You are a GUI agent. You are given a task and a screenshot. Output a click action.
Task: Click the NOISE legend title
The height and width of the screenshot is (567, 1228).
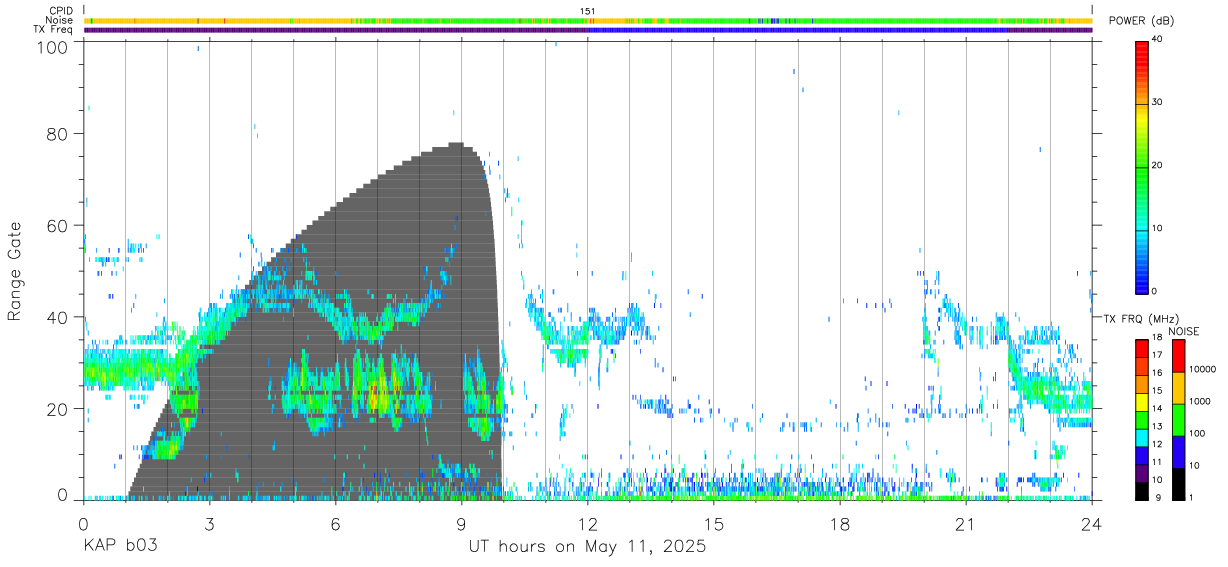(1183, 331)
